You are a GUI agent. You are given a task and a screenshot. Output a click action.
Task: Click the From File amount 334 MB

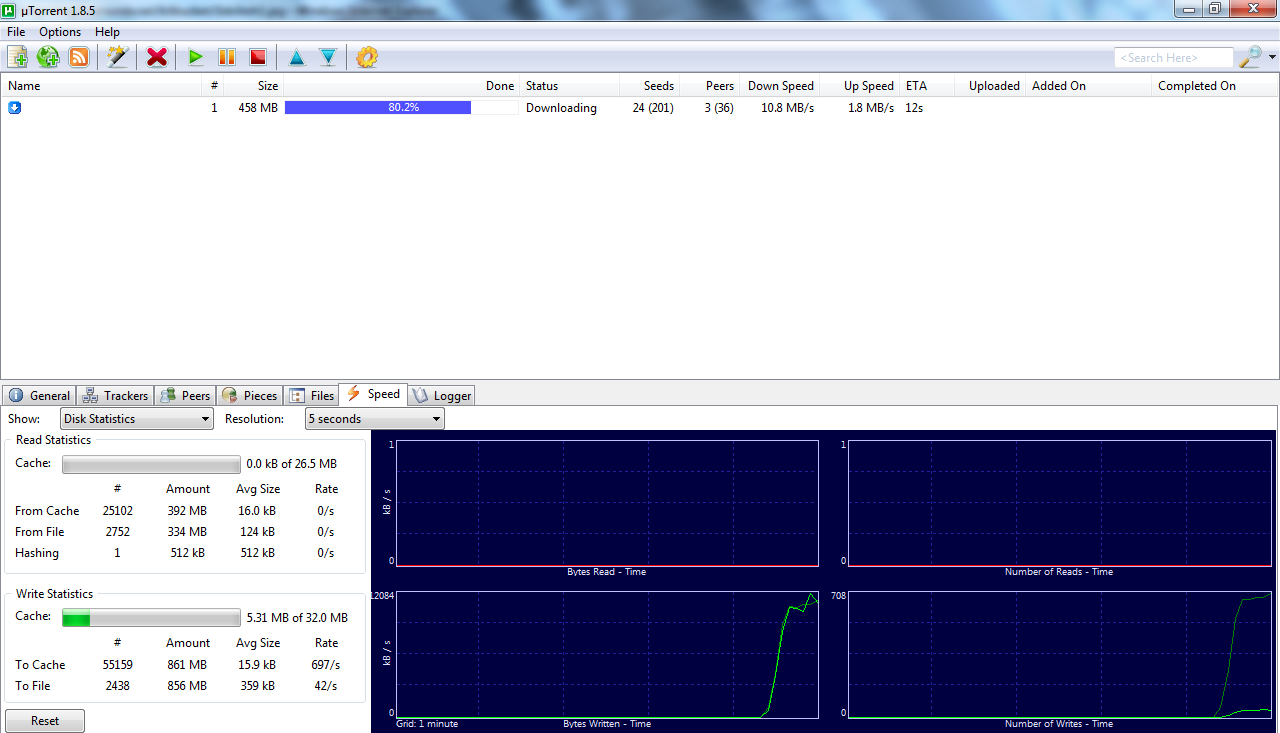(187, 532)
